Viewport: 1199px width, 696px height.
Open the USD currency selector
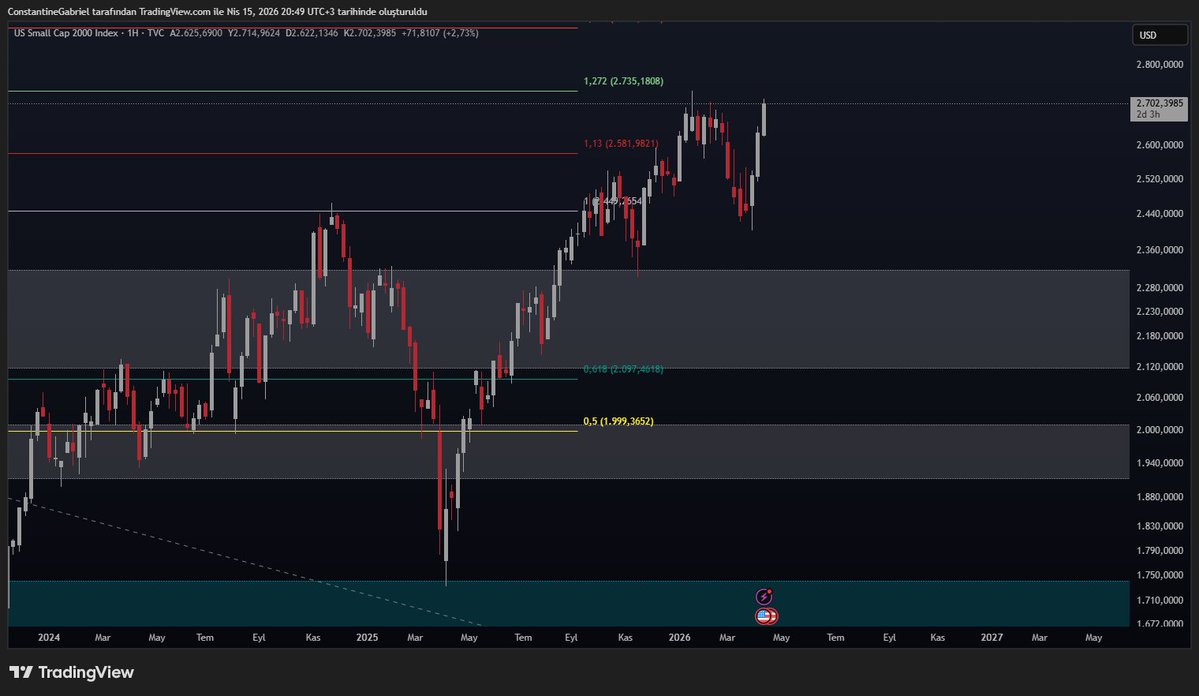(1159, 35)
